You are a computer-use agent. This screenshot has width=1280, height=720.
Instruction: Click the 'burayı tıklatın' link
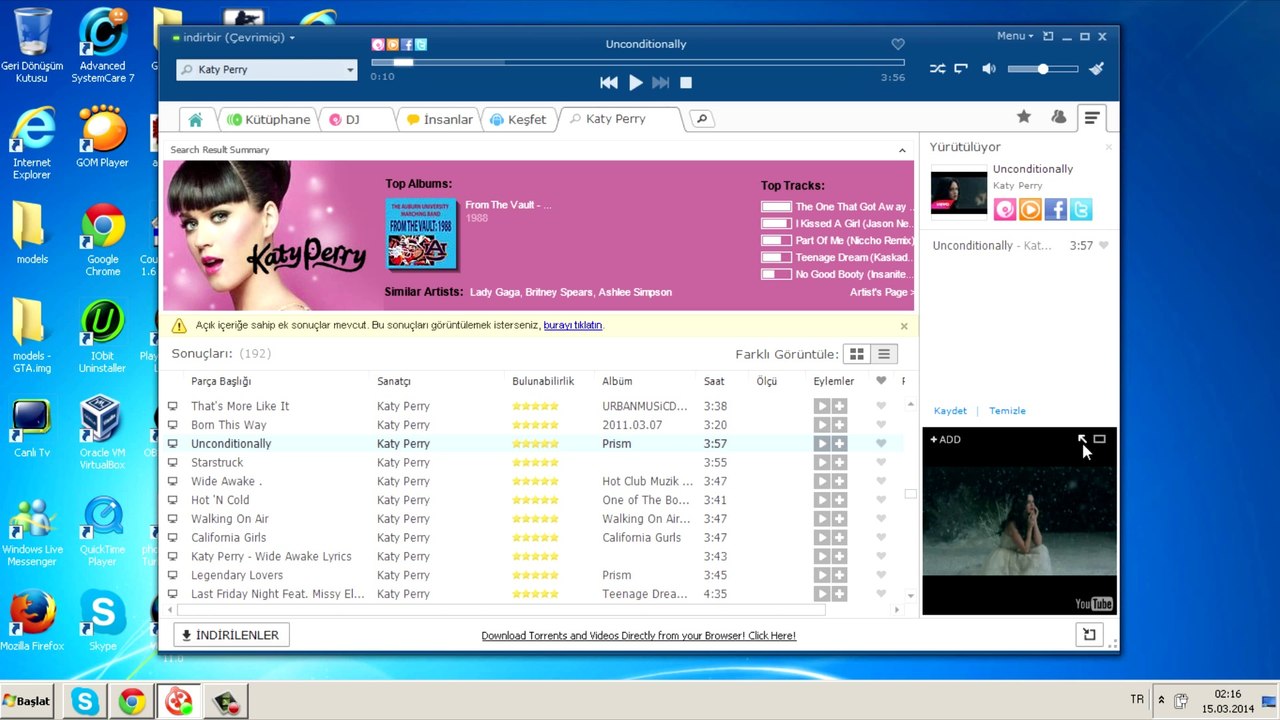[573, 325]
